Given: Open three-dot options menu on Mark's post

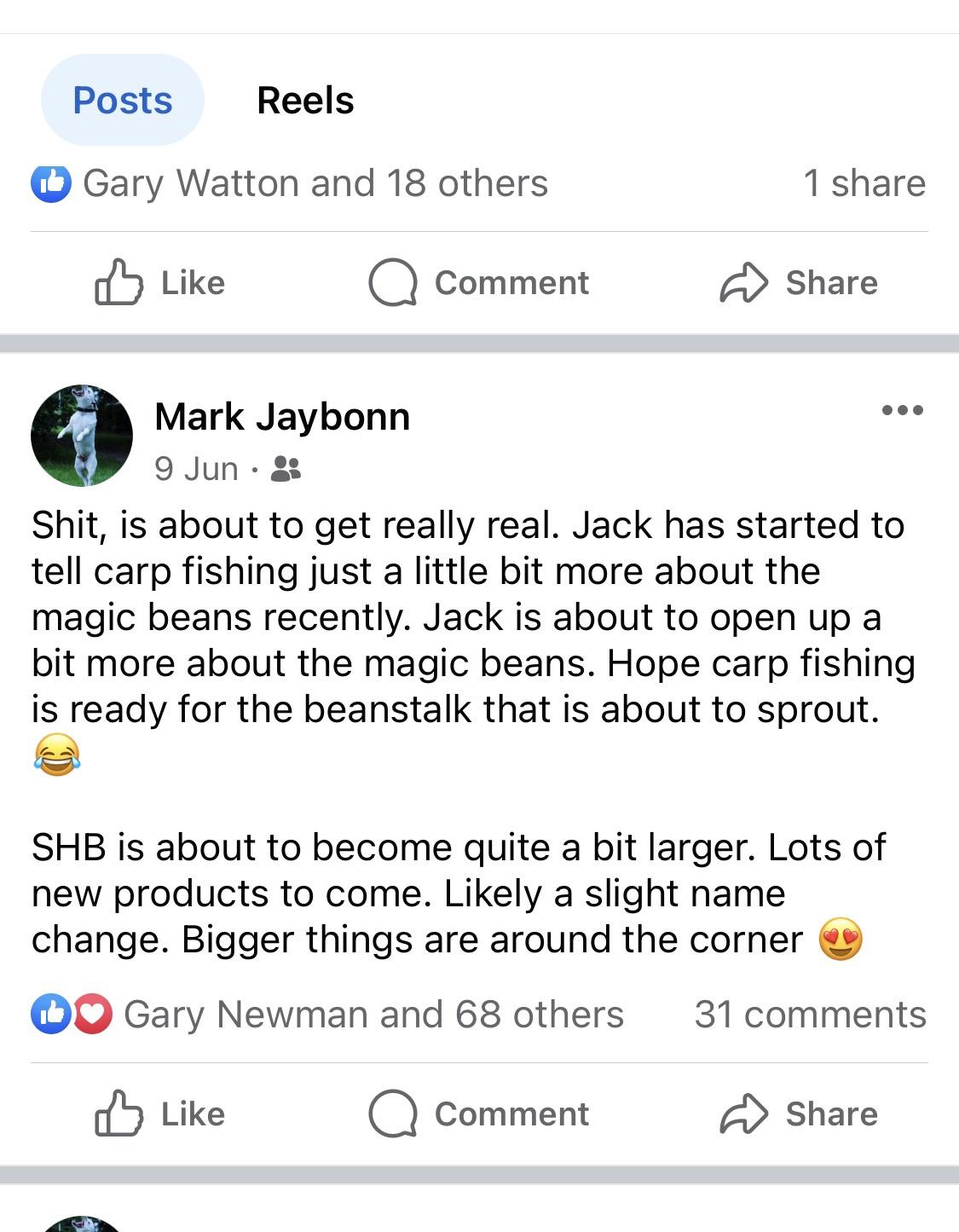Looking at the screenshot, I should click(903, 410).
